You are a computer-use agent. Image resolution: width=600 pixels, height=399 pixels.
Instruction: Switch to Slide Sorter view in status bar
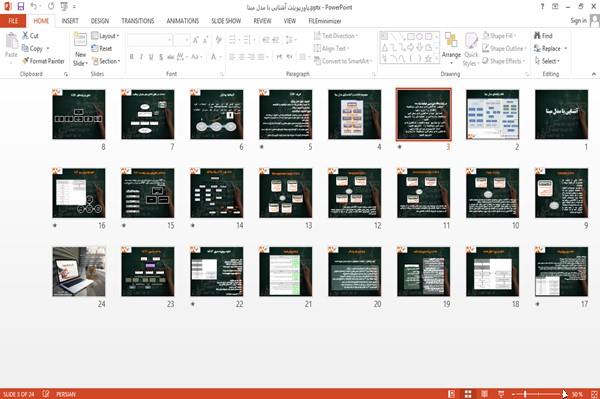468,394
